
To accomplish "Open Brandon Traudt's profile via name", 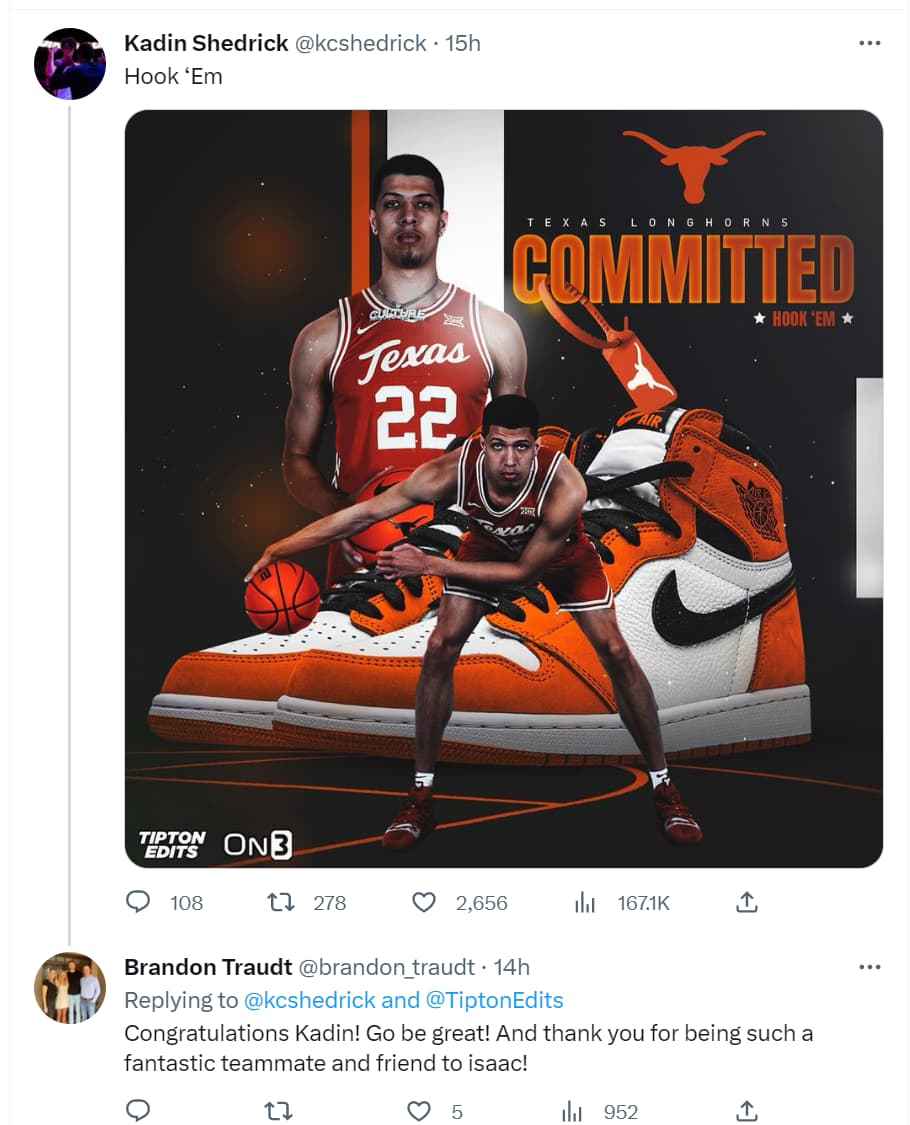I will point(208,967).
